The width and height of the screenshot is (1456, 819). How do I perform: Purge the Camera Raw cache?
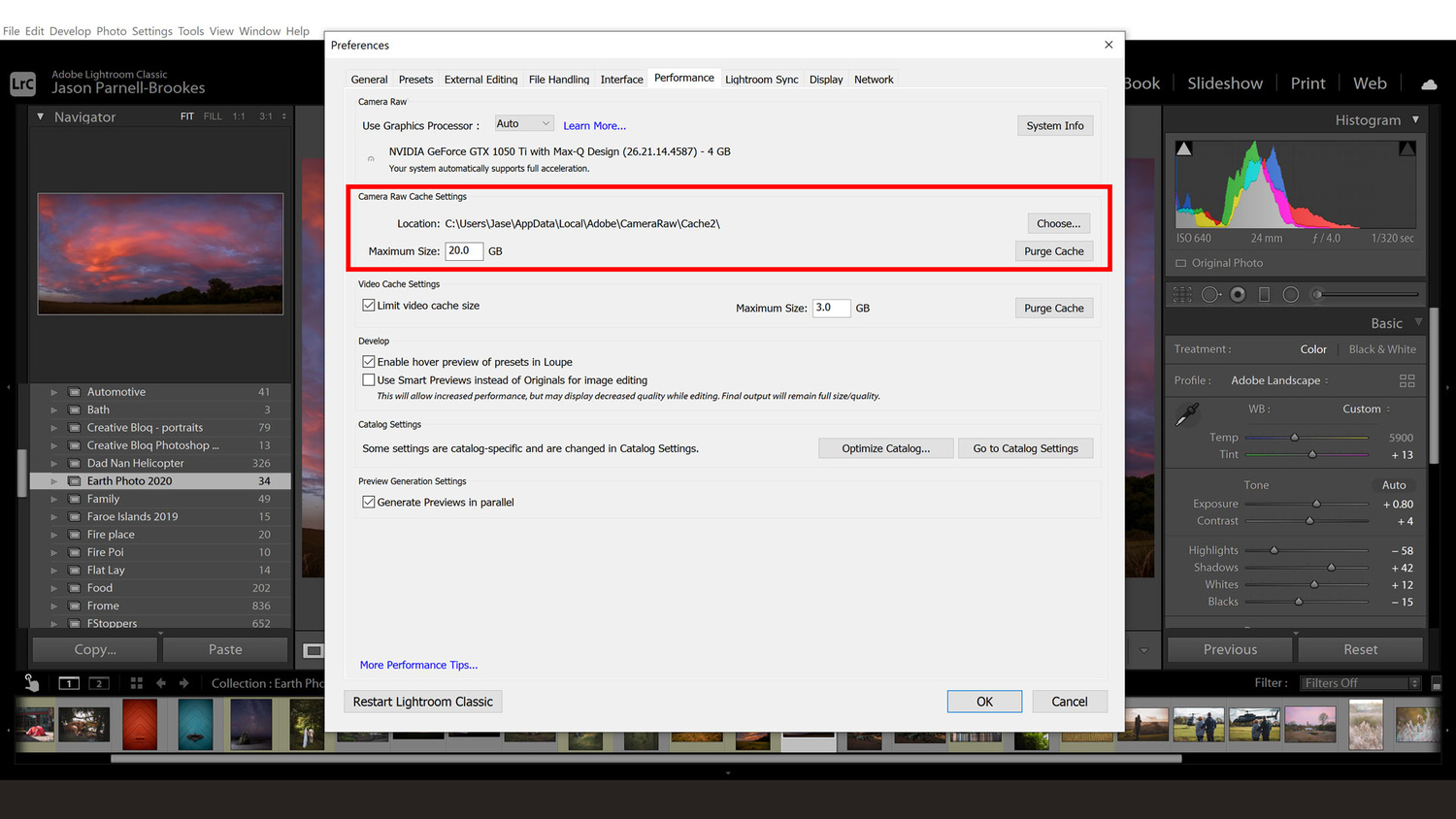point(1054,250)
